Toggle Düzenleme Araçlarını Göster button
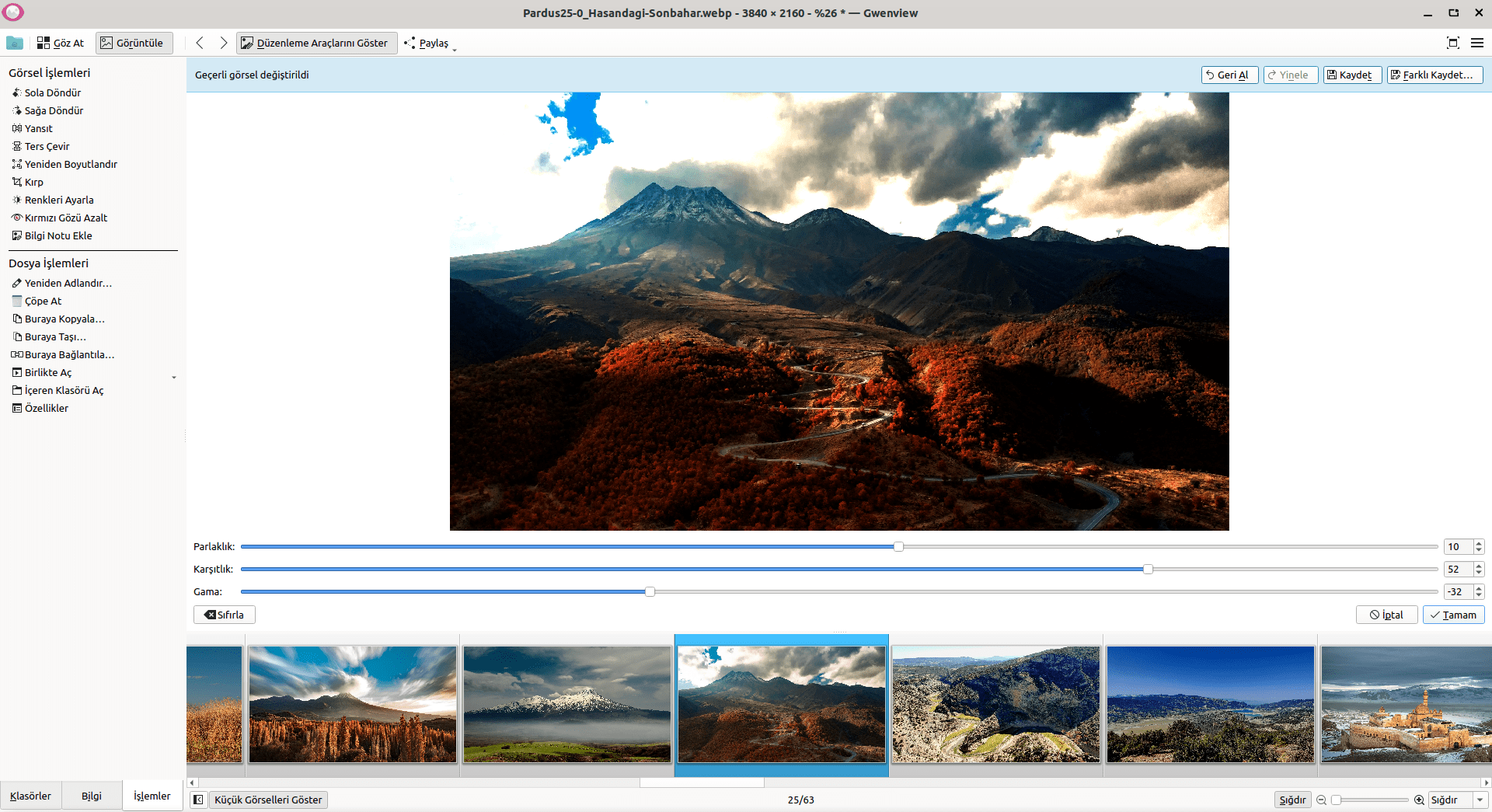This screenshot has height=812, width=1492. click(316, 44)
